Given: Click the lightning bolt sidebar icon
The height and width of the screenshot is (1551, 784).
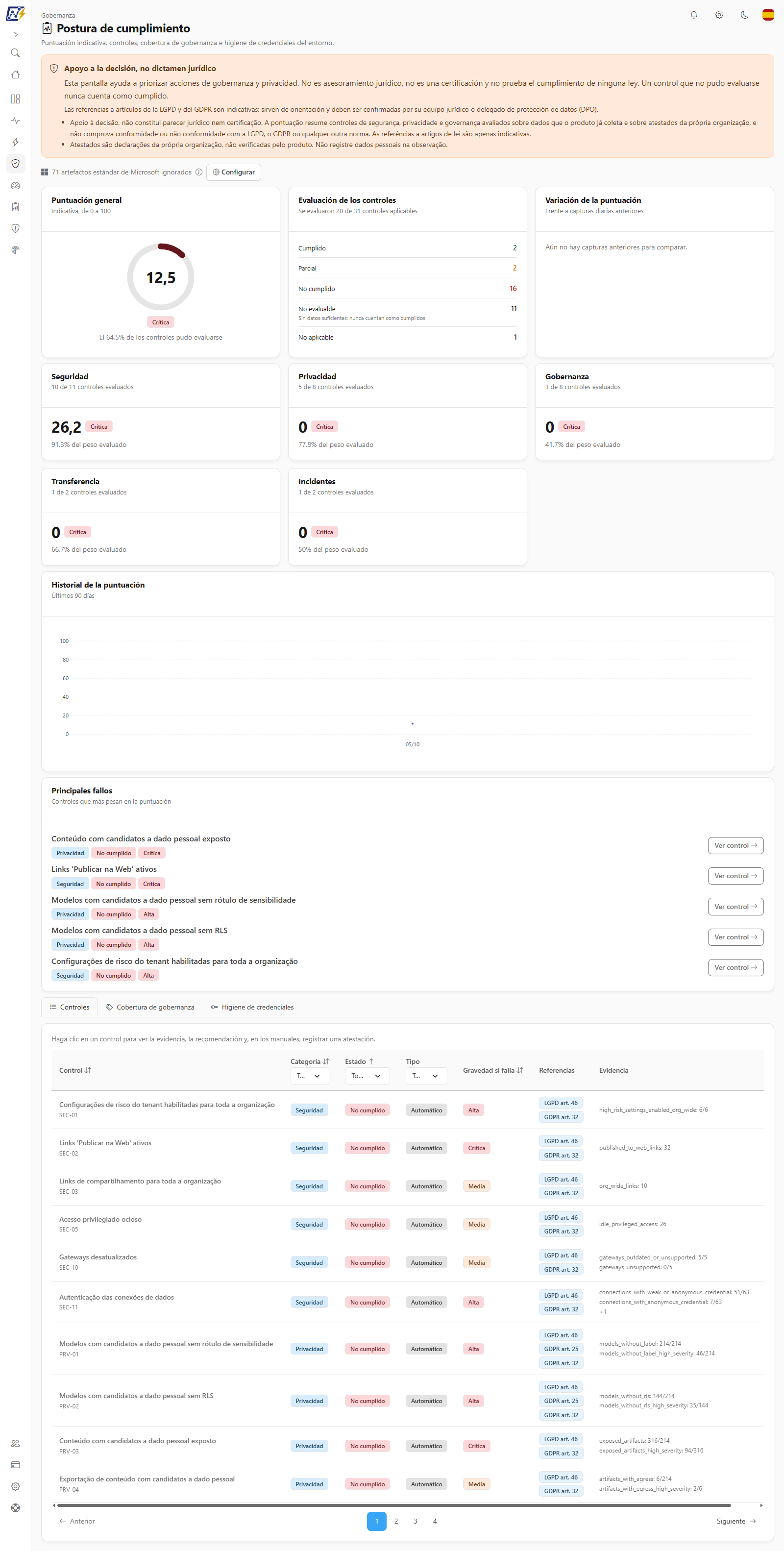Looking at the screenshot, I should [16, 142].
